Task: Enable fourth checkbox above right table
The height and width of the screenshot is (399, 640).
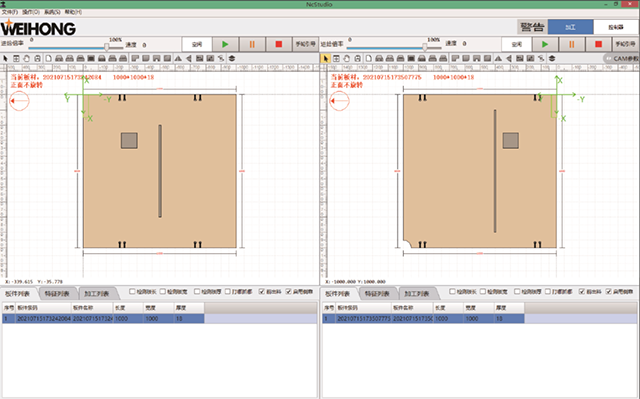Action: point(548,291)
